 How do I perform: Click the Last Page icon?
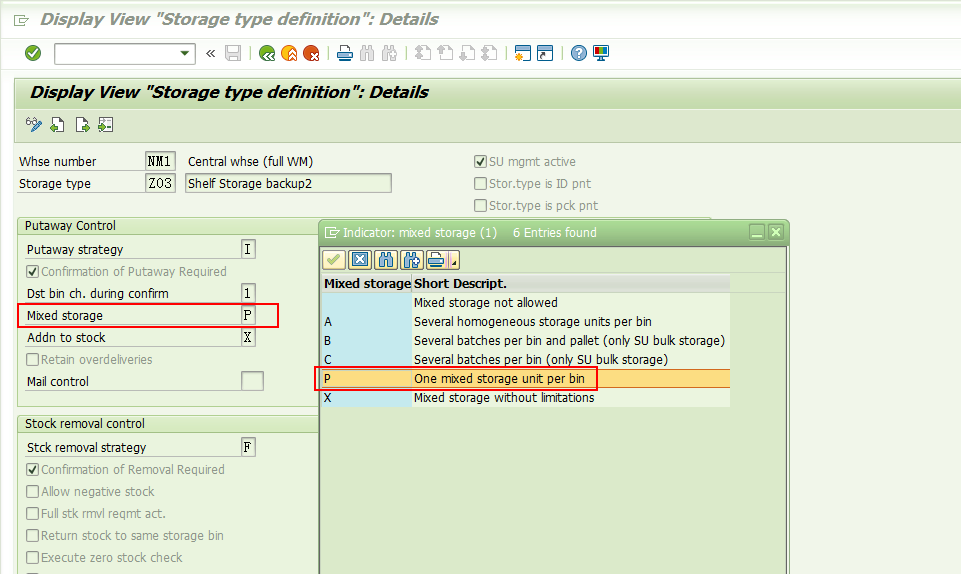pyautogui.click(x=489, y=53)
